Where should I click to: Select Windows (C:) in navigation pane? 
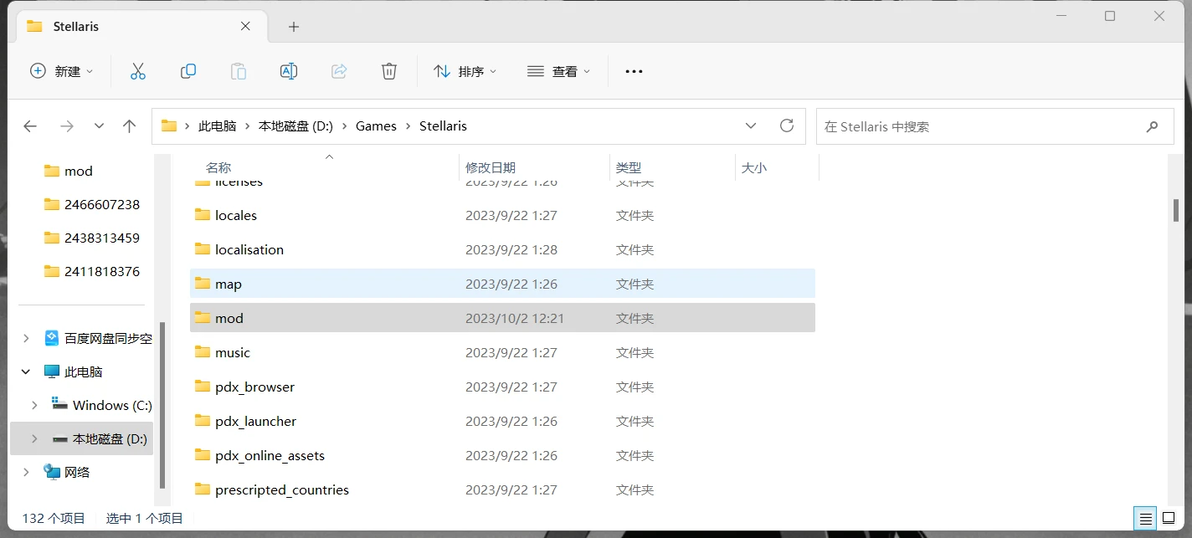click(x=102, y=405)
